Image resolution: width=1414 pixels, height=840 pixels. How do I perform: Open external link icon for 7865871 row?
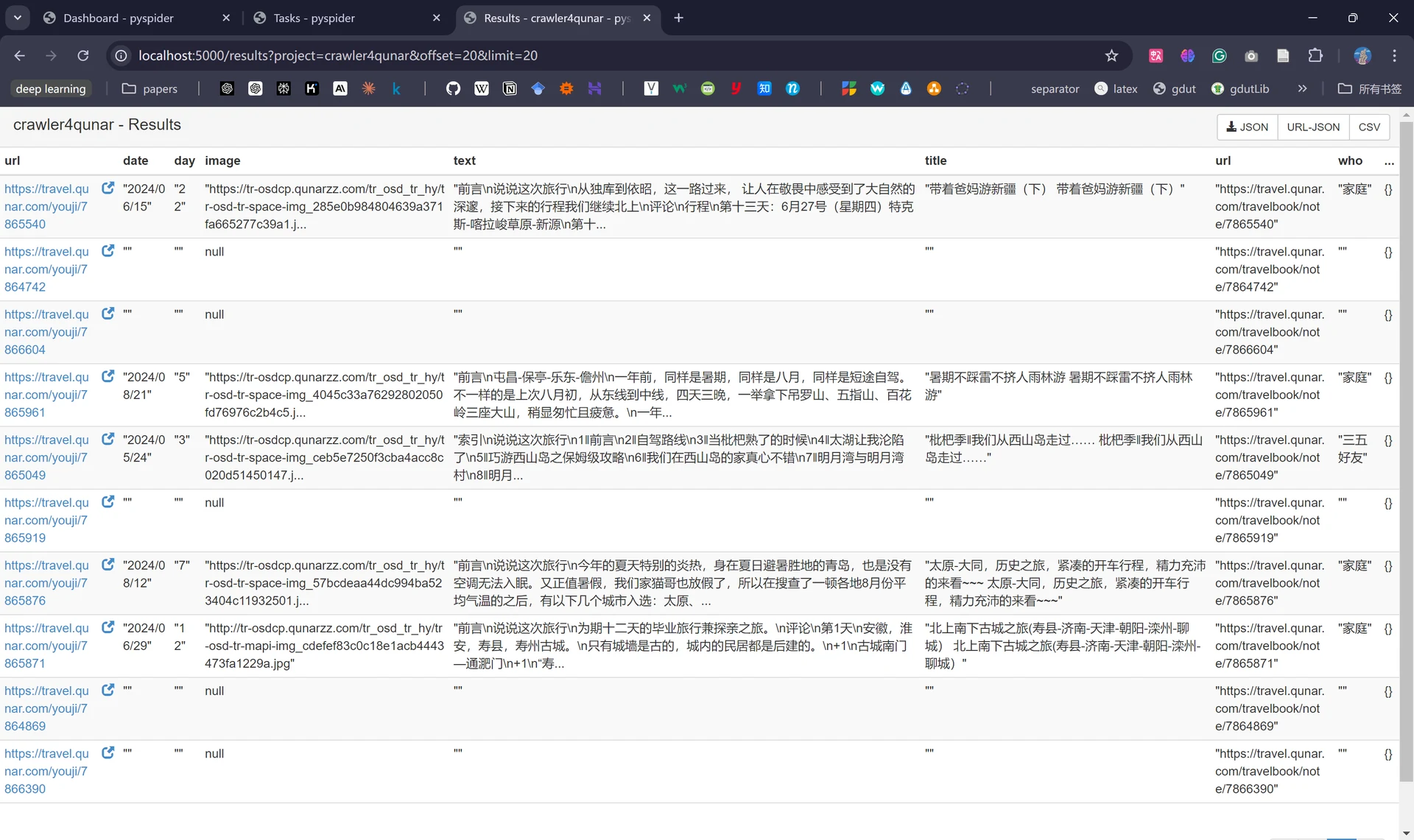click(108, 627)
